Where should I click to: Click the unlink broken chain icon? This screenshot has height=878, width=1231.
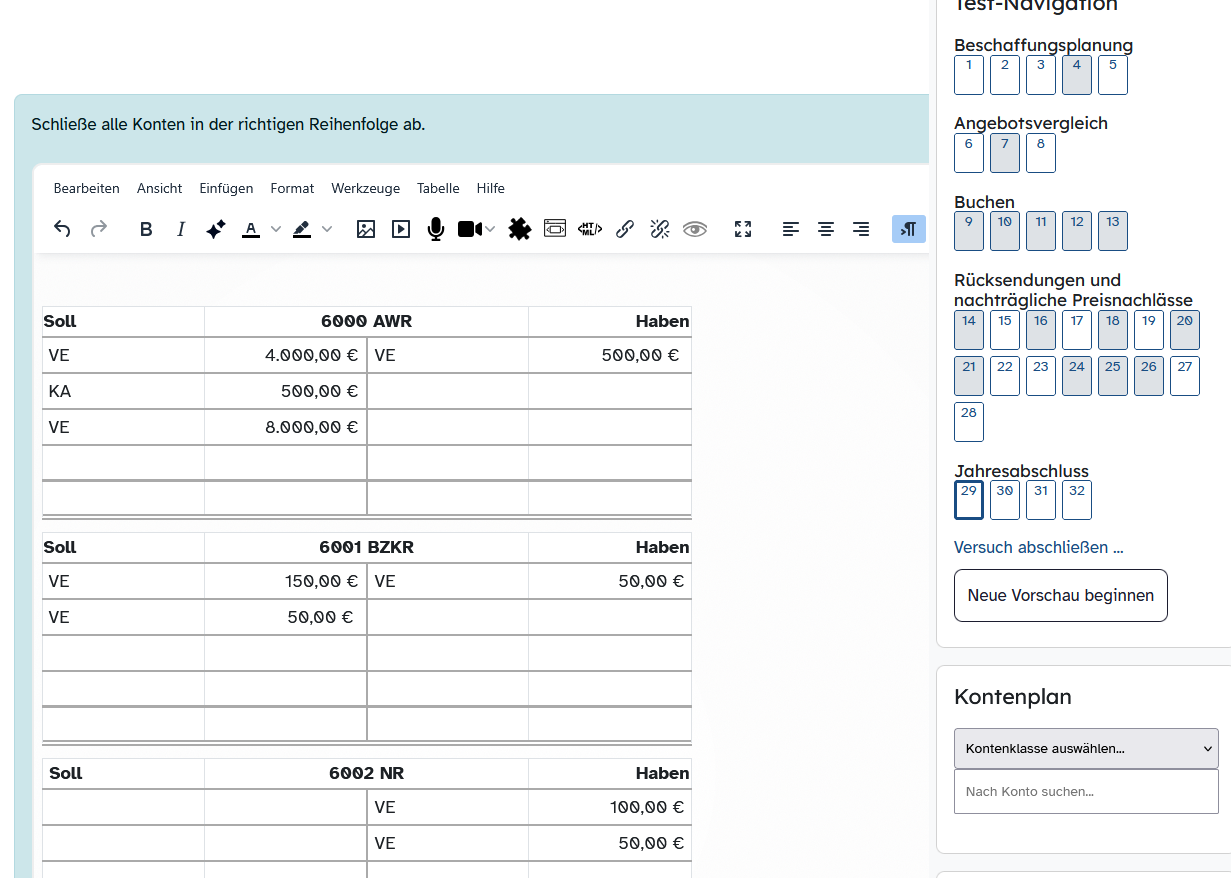(659, 229)
